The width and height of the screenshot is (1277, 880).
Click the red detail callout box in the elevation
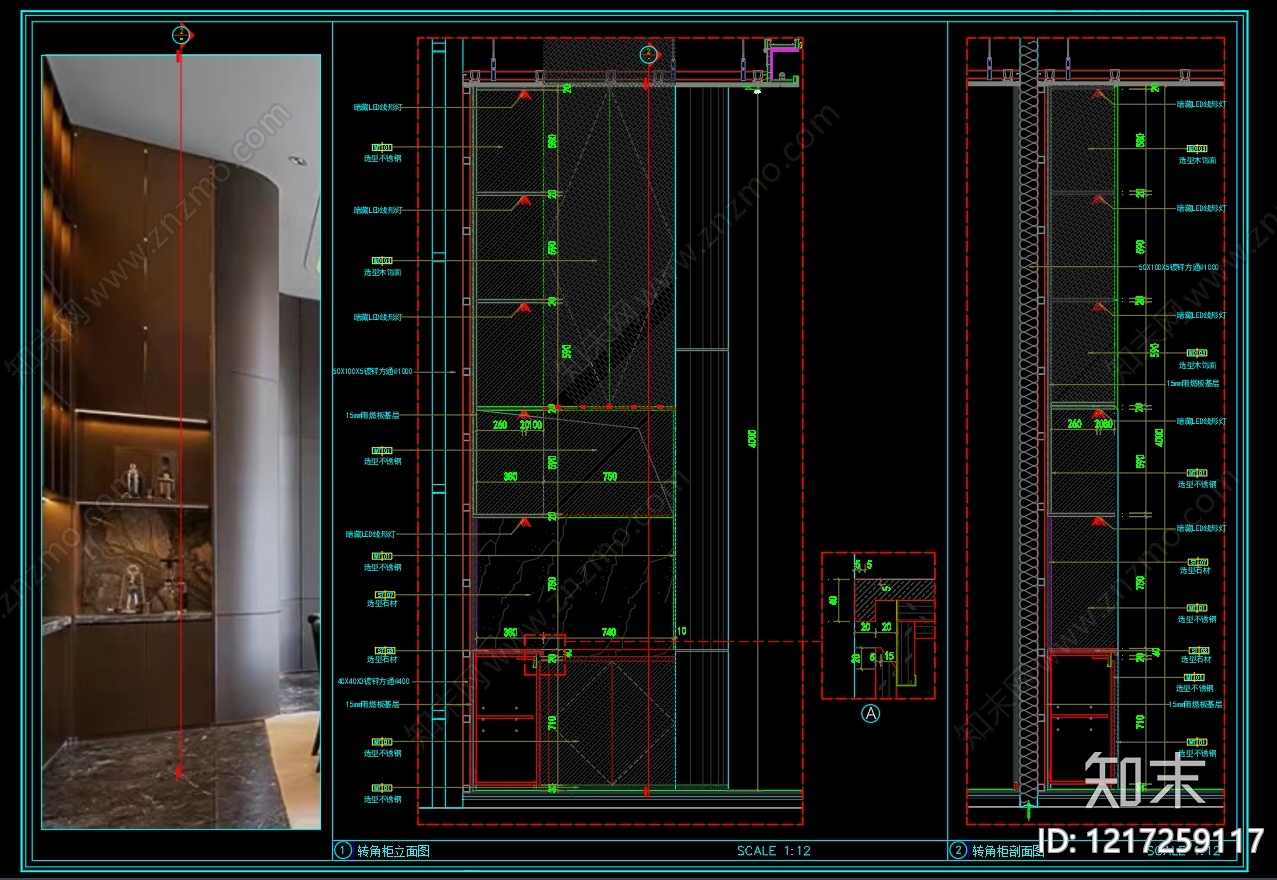pos(544,654)
